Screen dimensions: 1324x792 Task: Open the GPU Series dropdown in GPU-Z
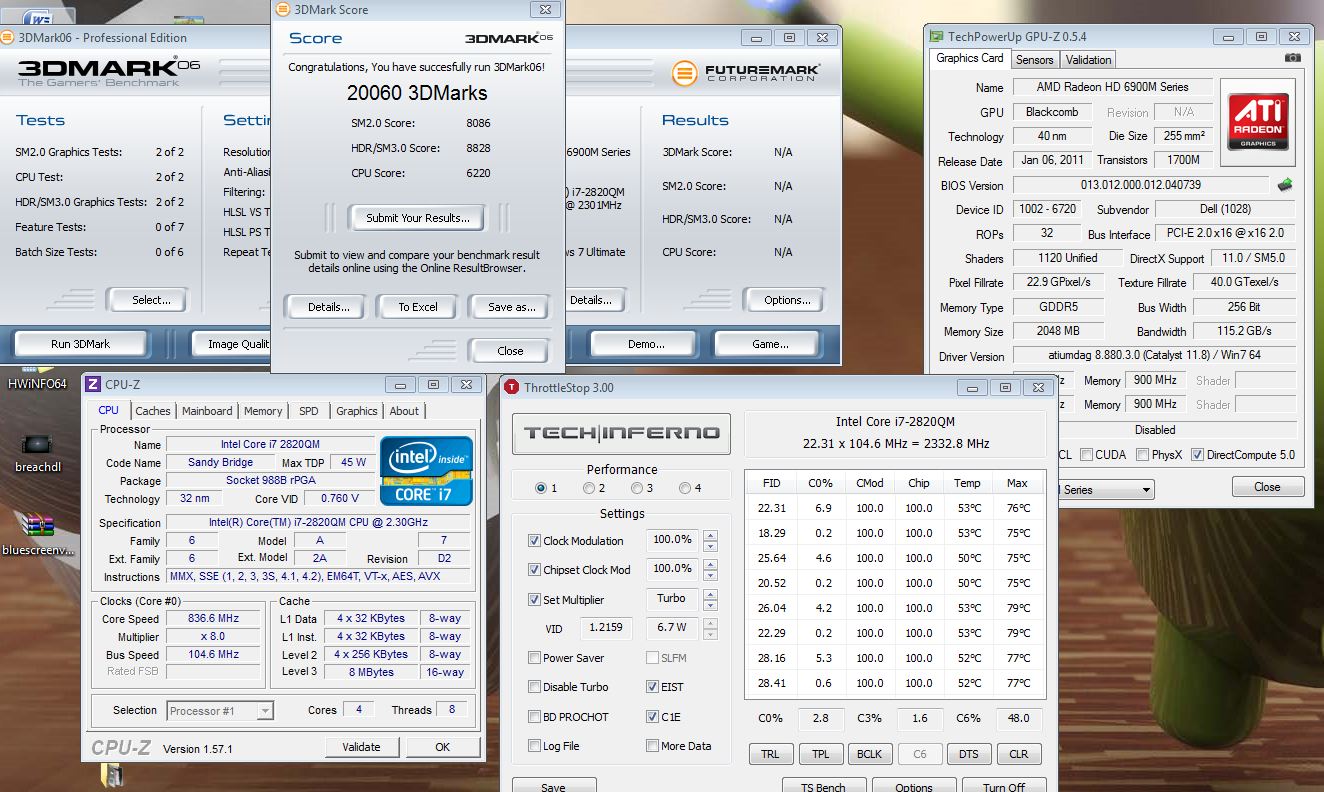pos(1144,490)
